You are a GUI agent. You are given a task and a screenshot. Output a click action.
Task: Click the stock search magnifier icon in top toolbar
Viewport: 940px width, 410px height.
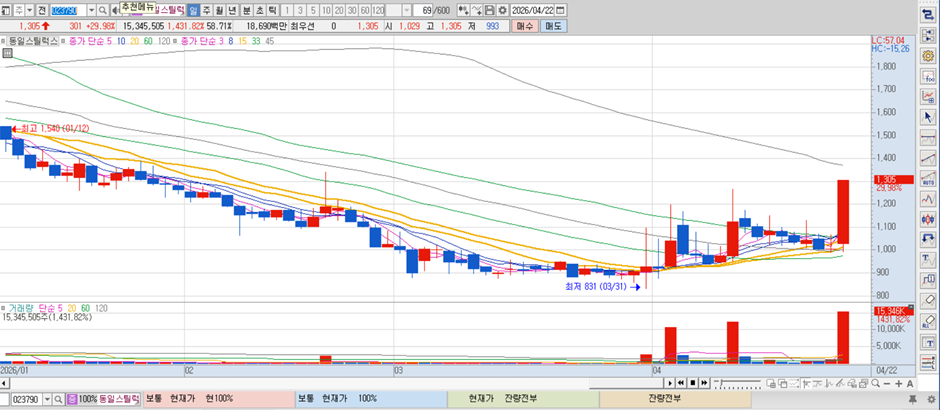click(103, 10)
